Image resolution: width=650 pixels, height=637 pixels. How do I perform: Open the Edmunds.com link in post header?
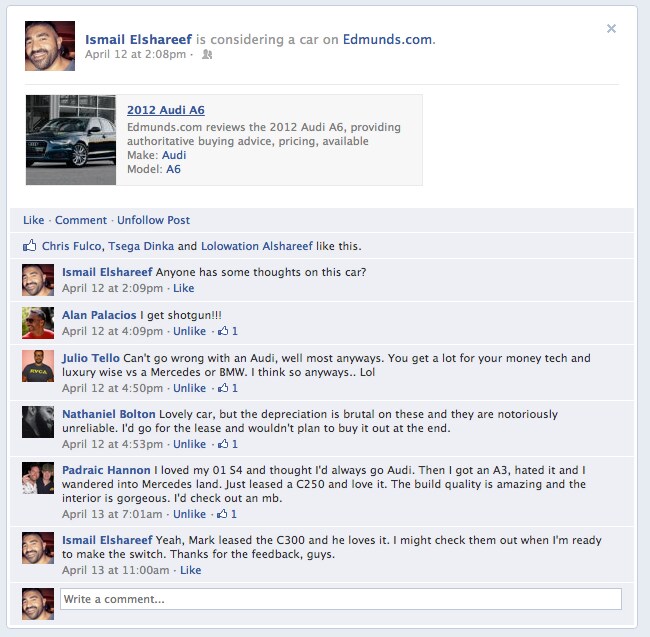tap(388, 39)
